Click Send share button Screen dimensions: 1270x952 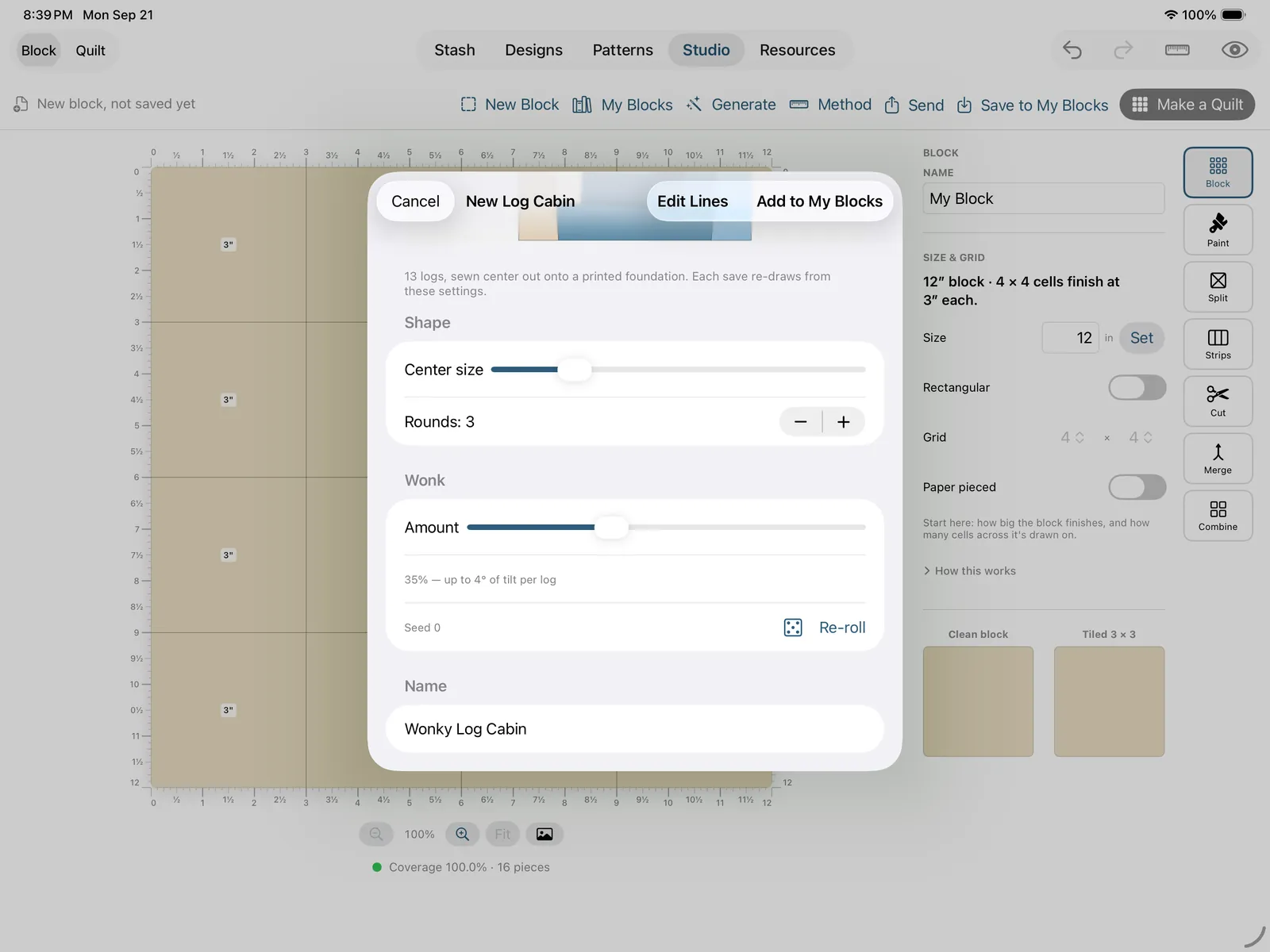coord(914,105)
